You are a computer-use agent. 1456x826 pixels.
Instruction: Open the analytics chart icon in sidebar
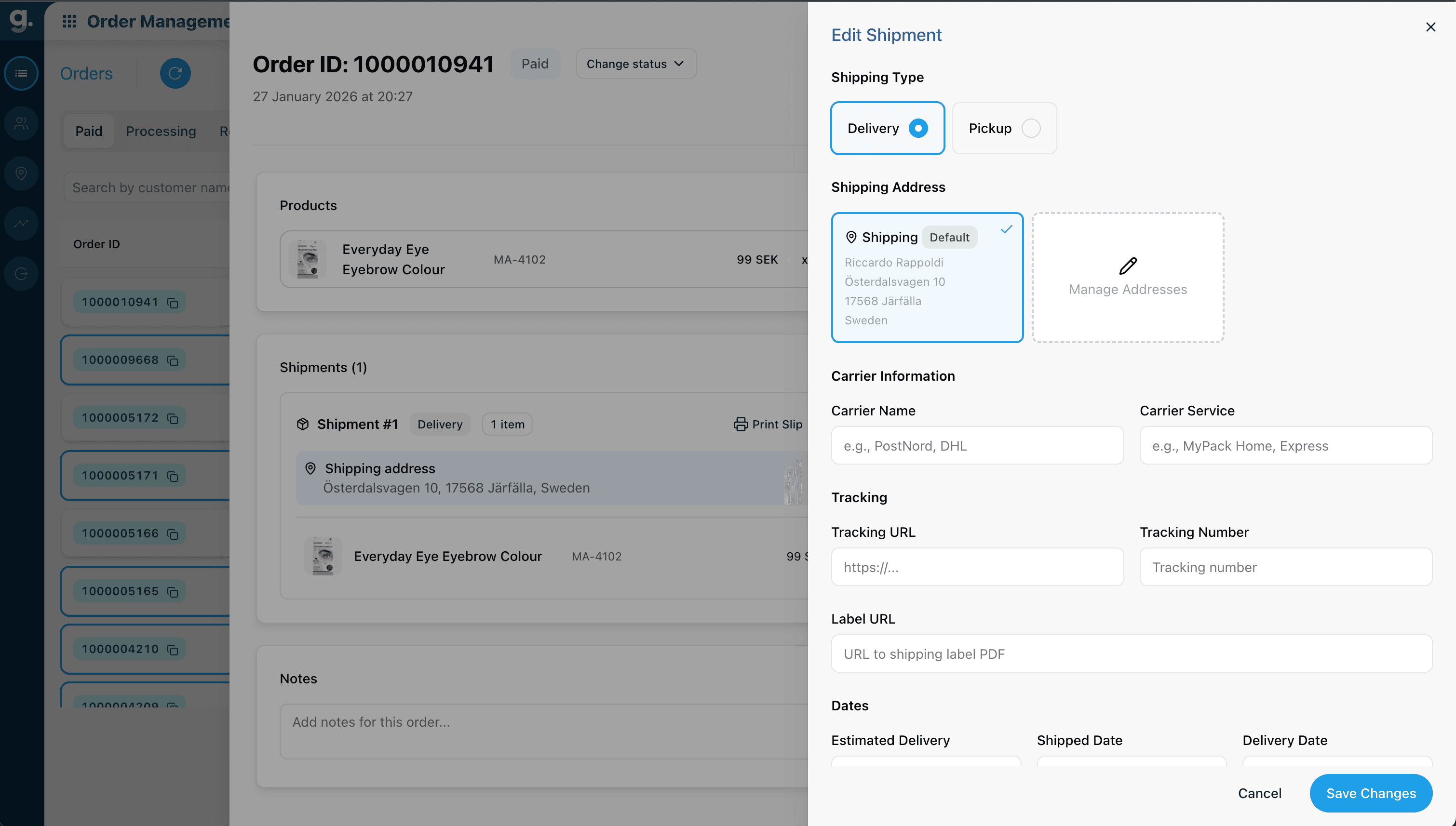tap(21, 223)
